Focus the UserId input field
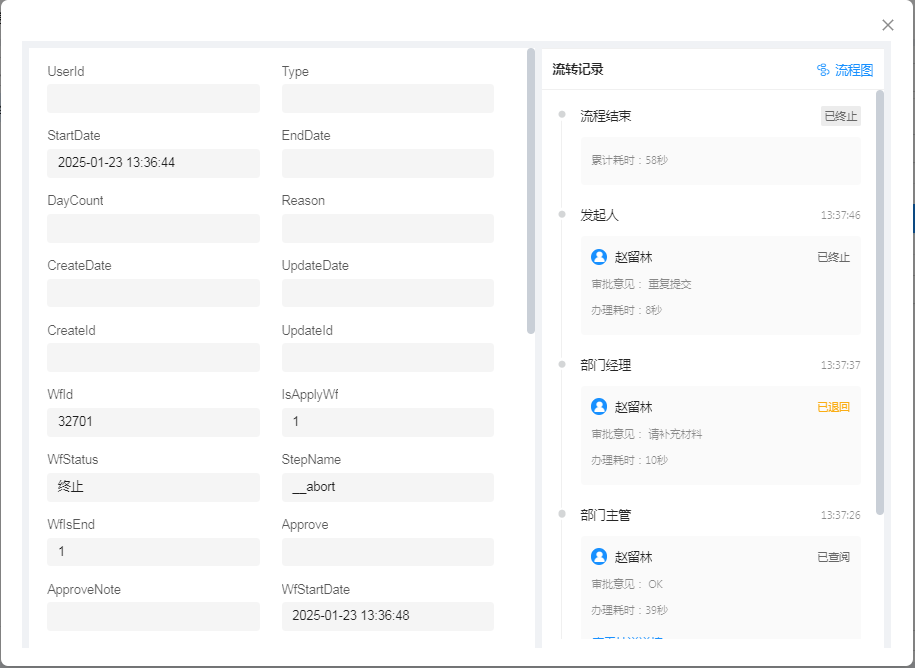The height and width of the screenshot is (668, 915). tap(153, 98)
